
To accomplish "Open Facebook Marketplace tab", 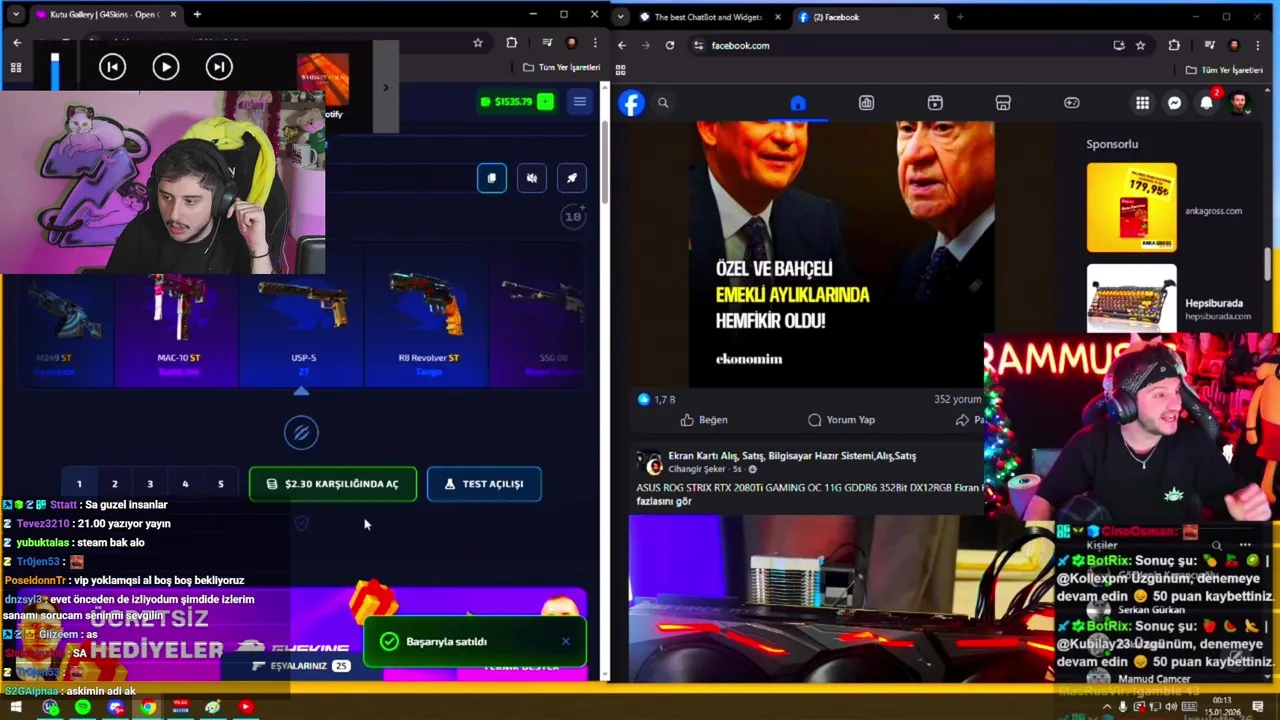I will tap(1003, 103).
